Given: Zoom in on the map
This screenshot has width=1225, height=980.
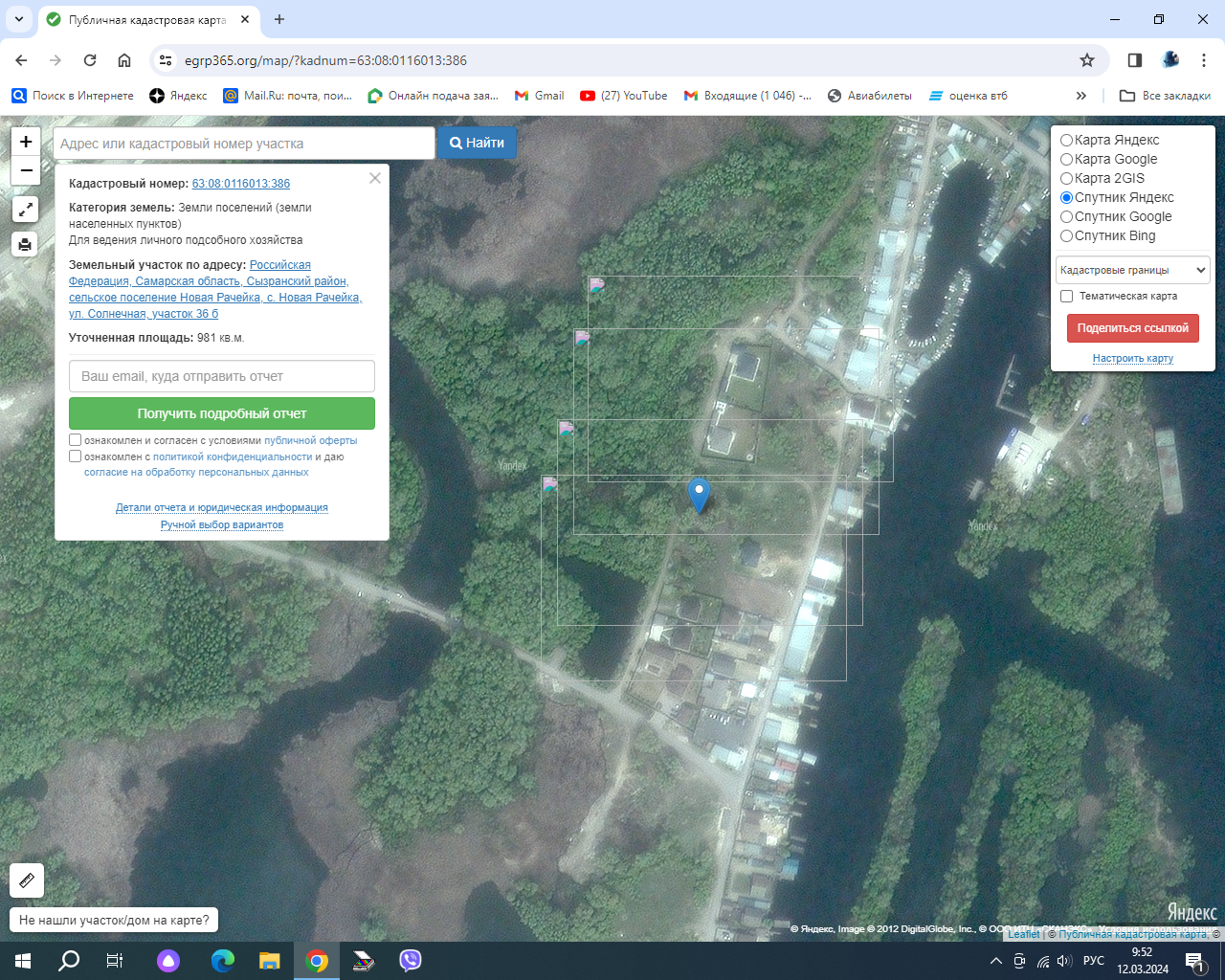Looking at the screenshot, I should [26, 142].
